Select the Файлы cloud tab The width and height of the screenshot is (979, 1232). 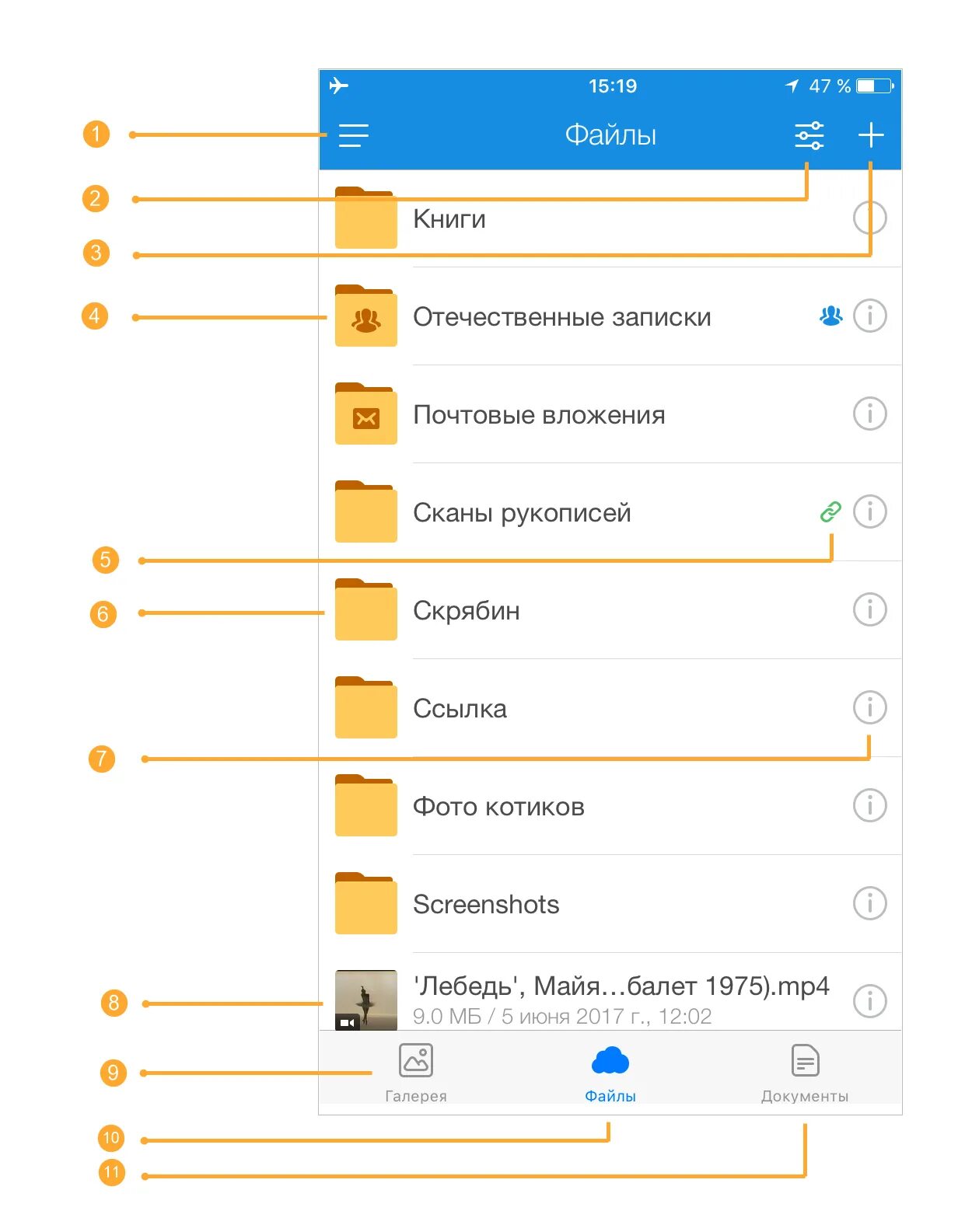coord(610,1073)
